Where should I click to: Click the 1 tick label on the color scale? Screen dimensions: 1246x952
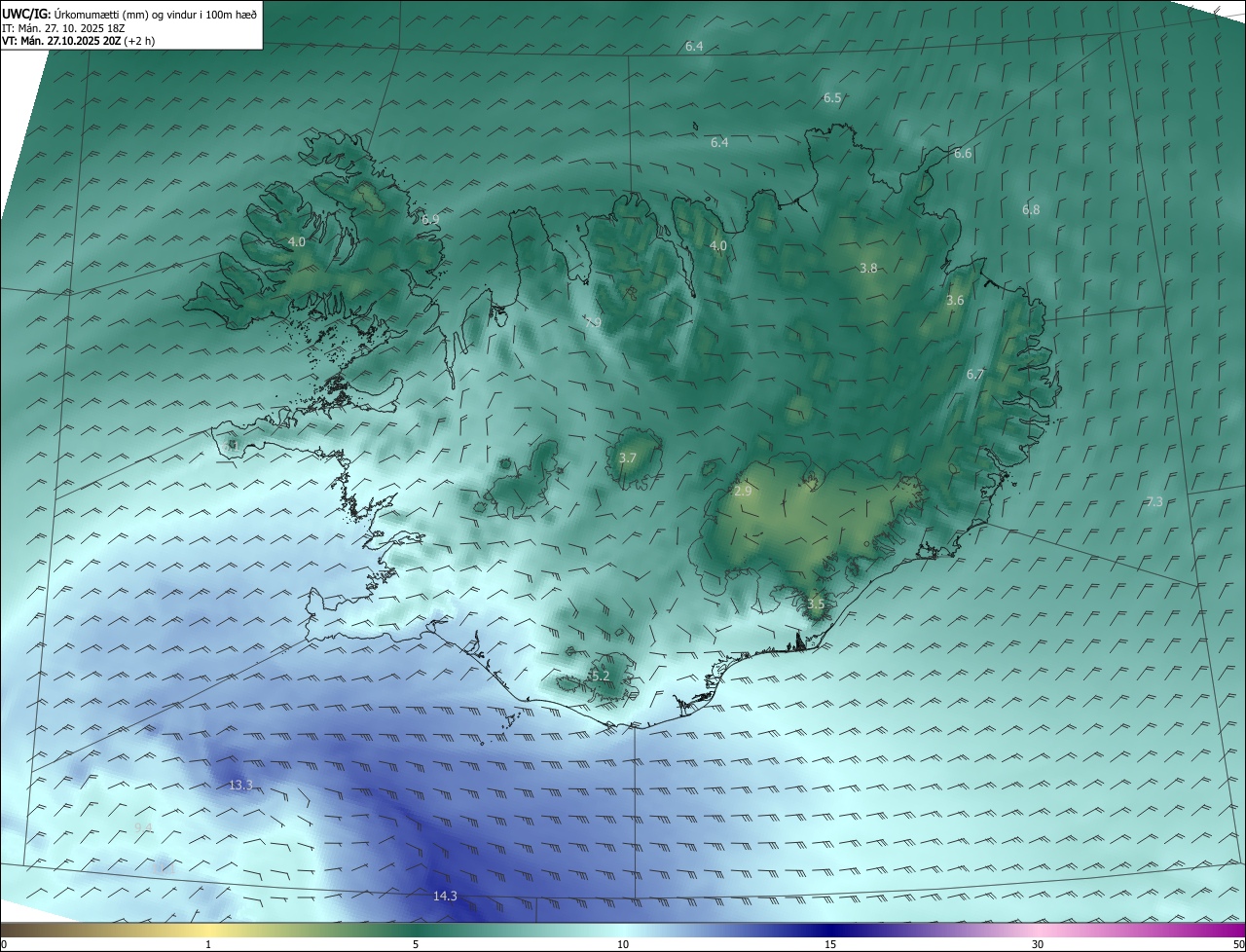(x=208, y=944)
